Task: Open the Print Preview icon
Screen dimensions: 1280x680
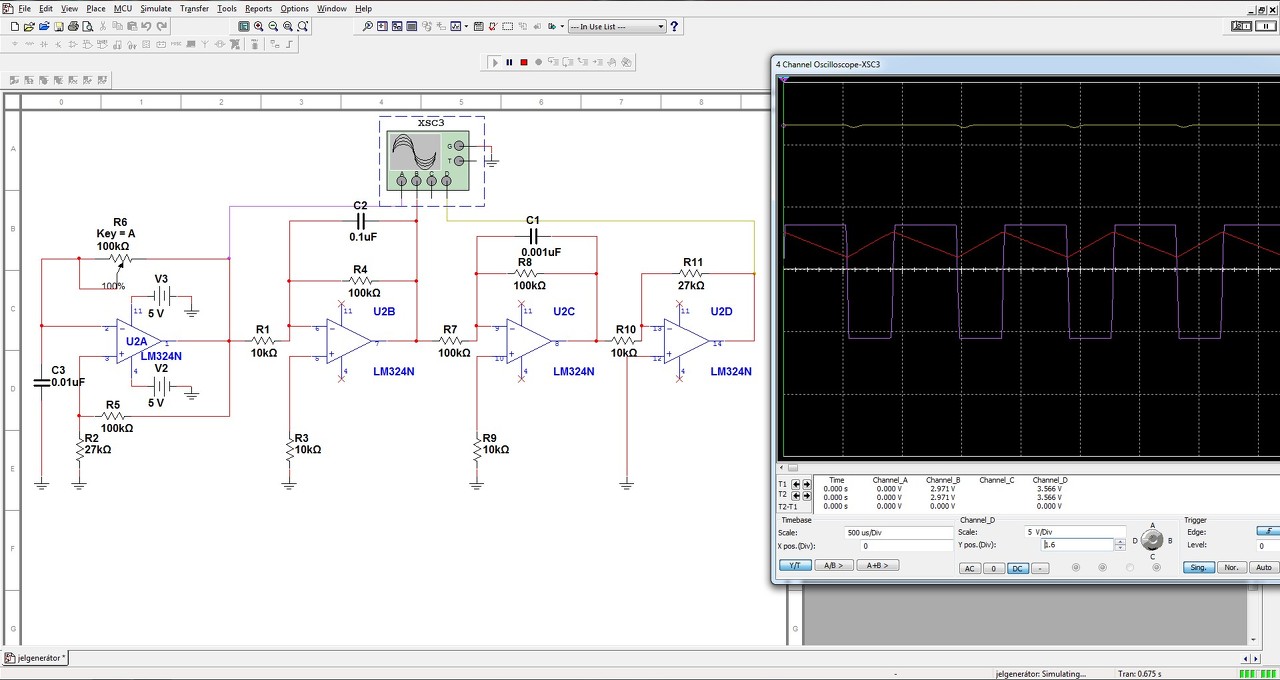Action: 89,27
